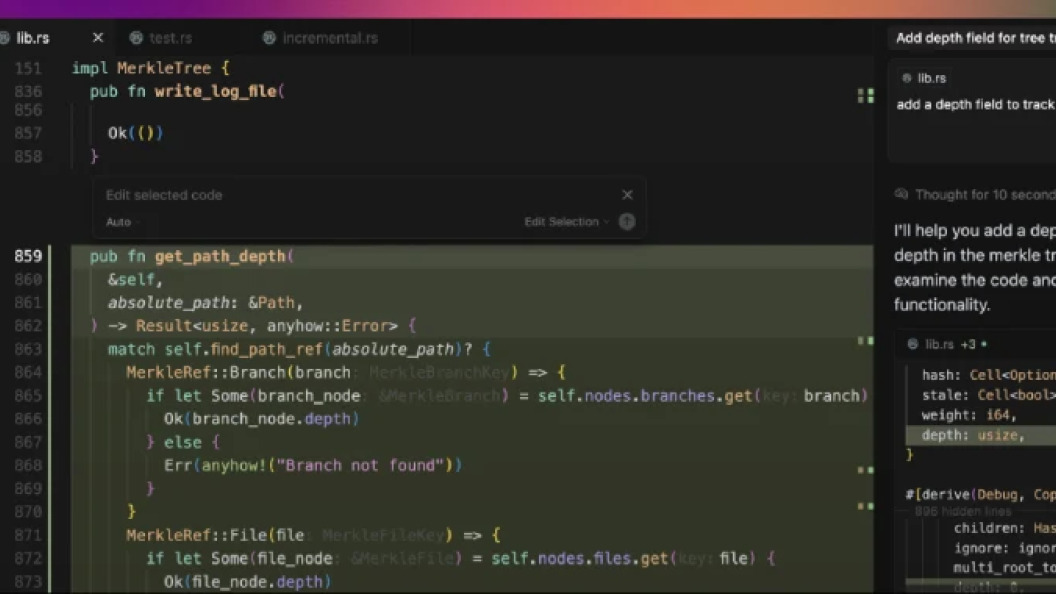Click 'weight: i64,' in the chat code block
Image resolution: width=1056 pixels, height=594 pixels.
pos(969,415)
